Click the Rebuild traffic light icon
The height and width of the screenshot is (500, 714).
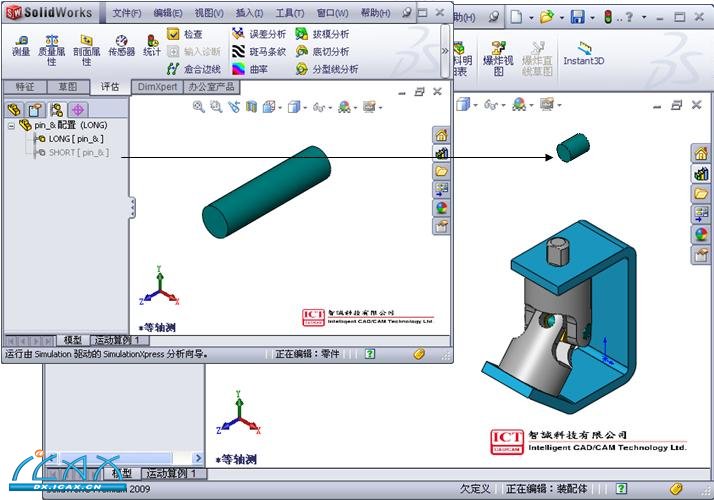pos(607,17)
